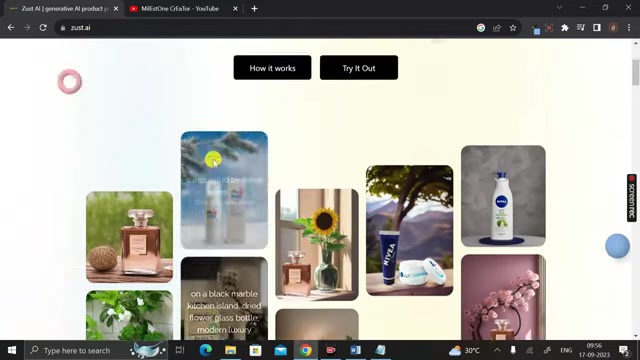Screen dimensions: 640x360
Task: Select the Nivea lotion bottle thumbnail
Action: (503, 196)
